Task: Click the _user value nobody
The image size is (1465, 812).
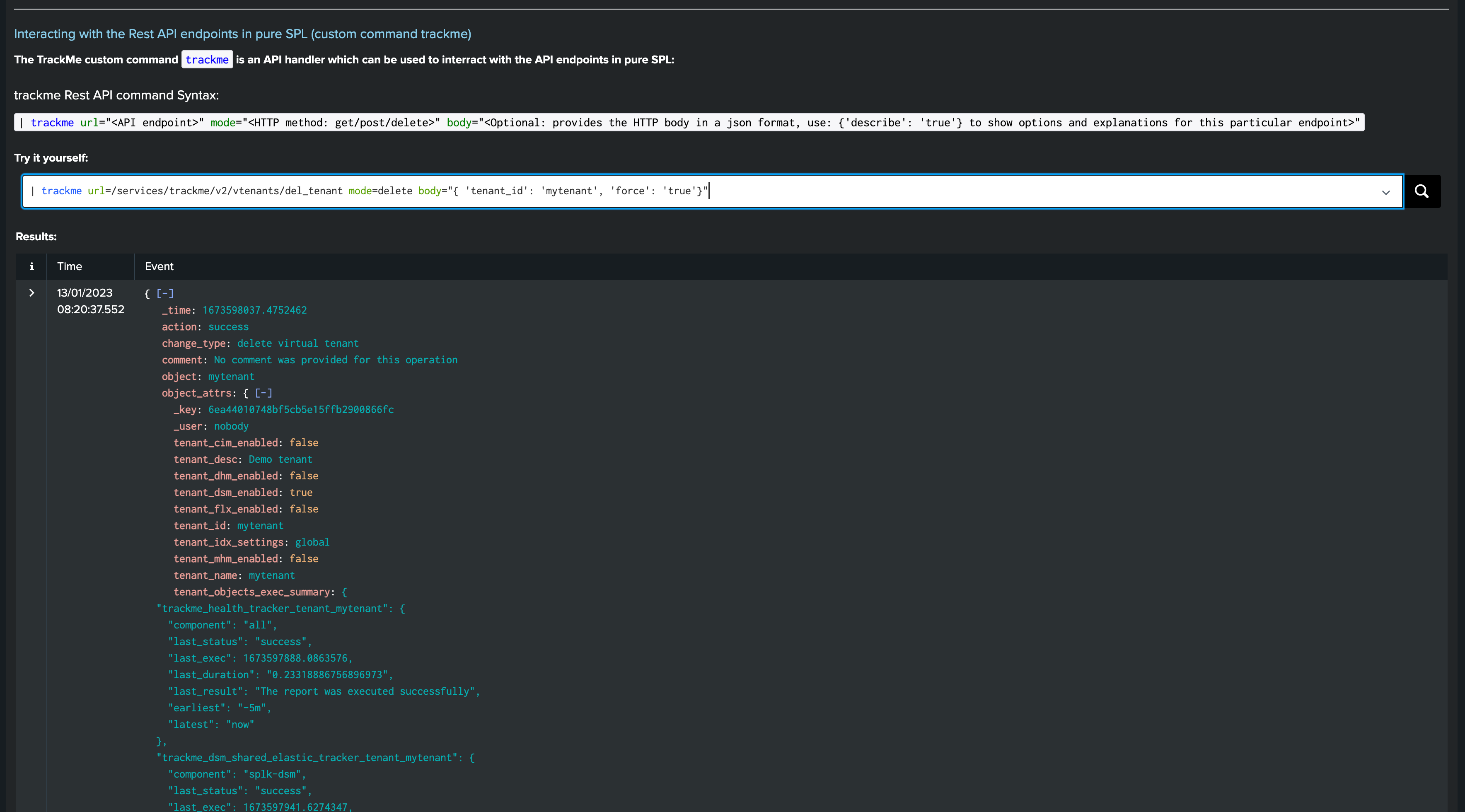Action: click(x=232, y=426)
